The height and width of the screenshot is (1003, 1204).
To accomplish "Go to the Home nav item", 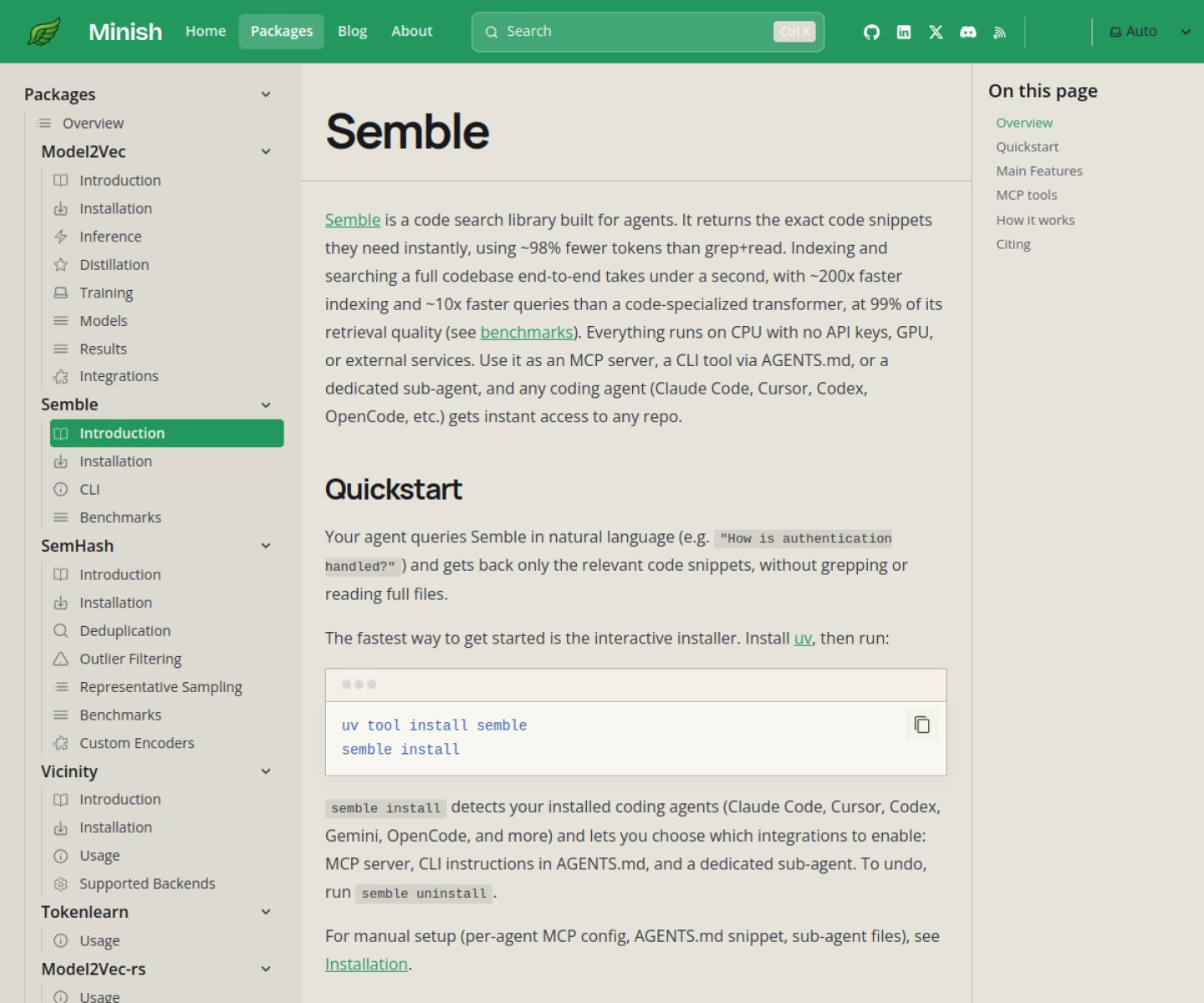I will tap(206, 32).
